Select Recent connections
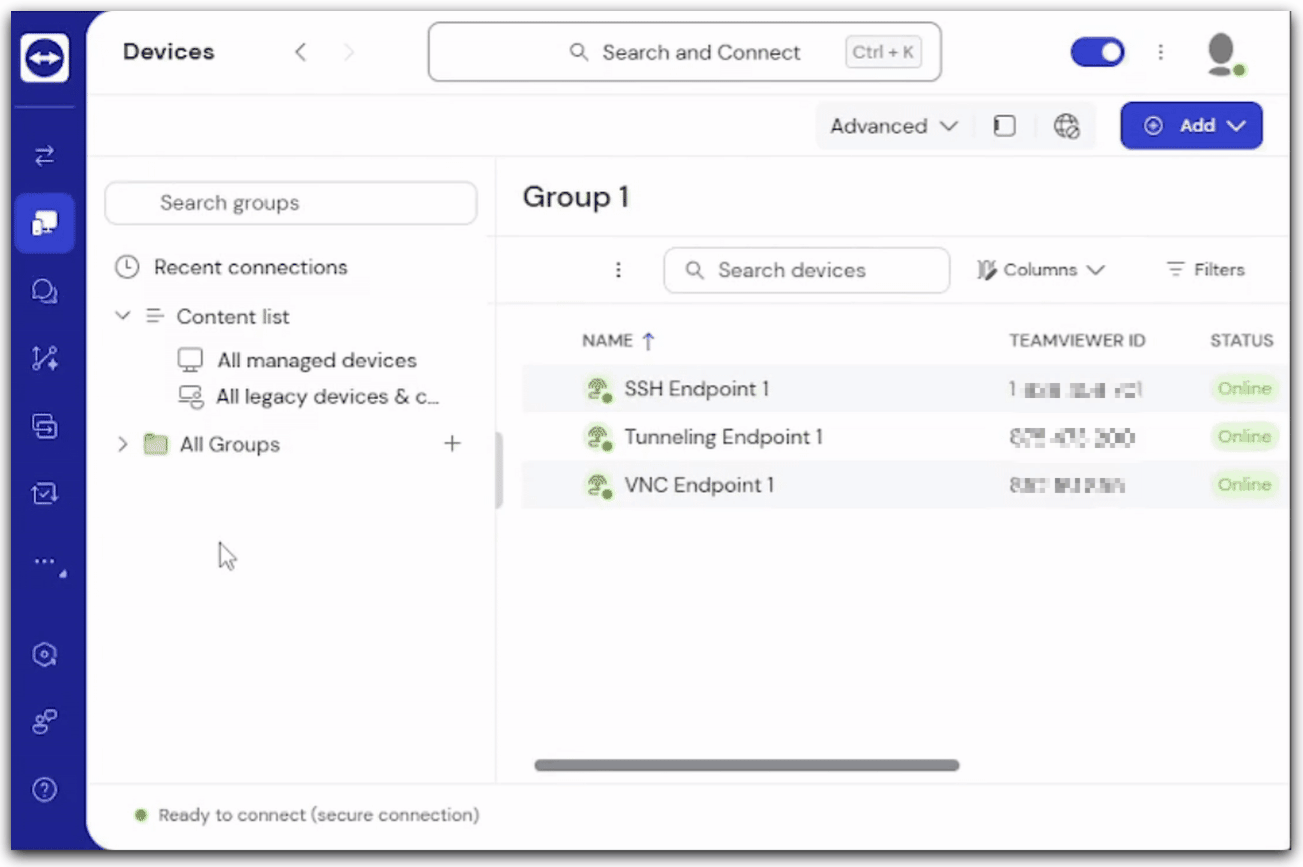This screenshot has height=867, width=1303. [x=250, y=267]
